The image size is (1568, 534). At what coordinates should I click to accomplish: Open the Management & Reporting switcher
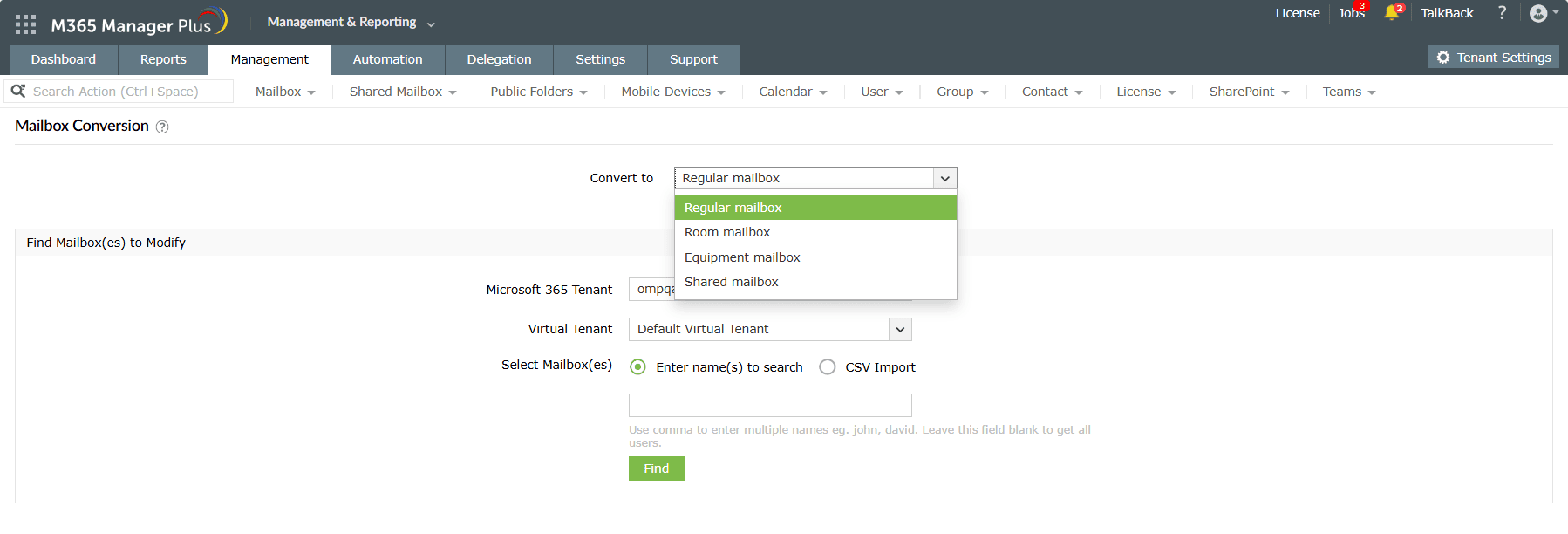351,22
